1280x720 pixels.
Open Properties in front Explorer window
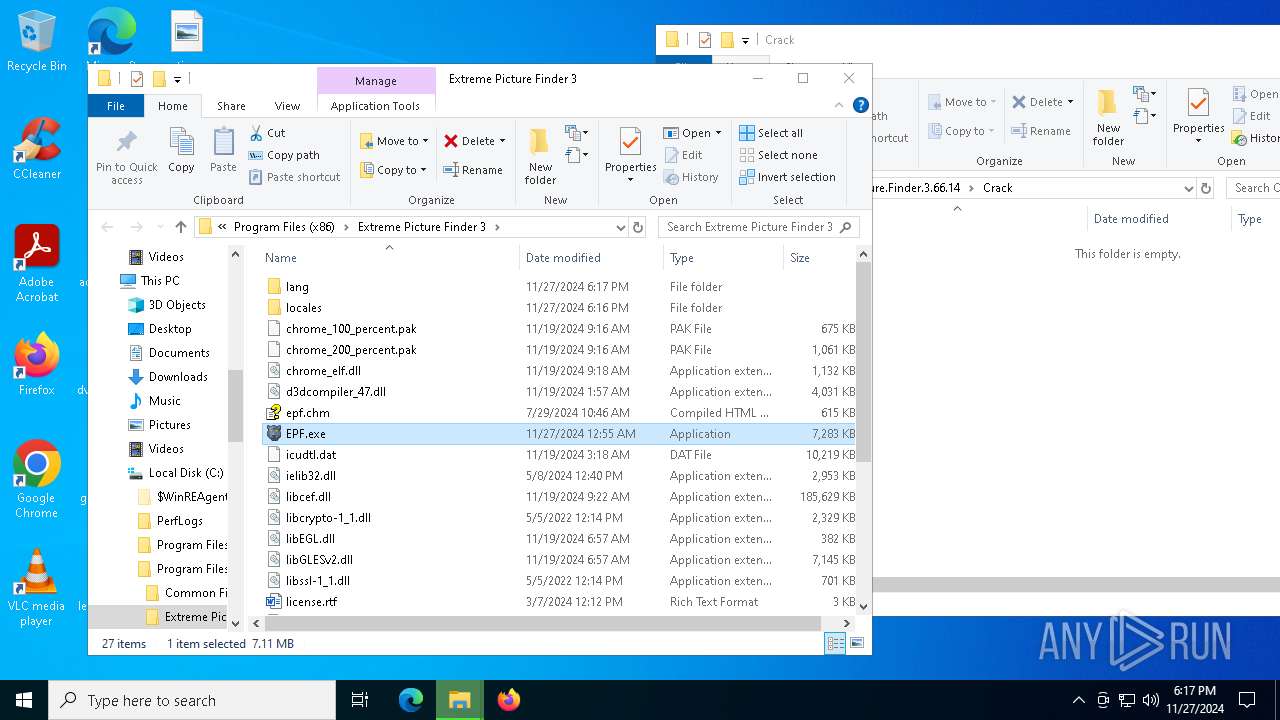point(630,156)
